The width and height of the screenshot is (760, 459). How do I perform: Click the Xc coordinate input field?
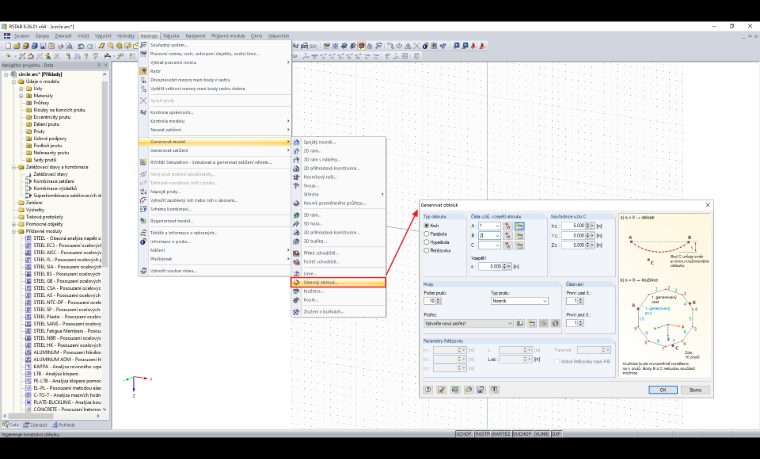[x=573, y=226]
